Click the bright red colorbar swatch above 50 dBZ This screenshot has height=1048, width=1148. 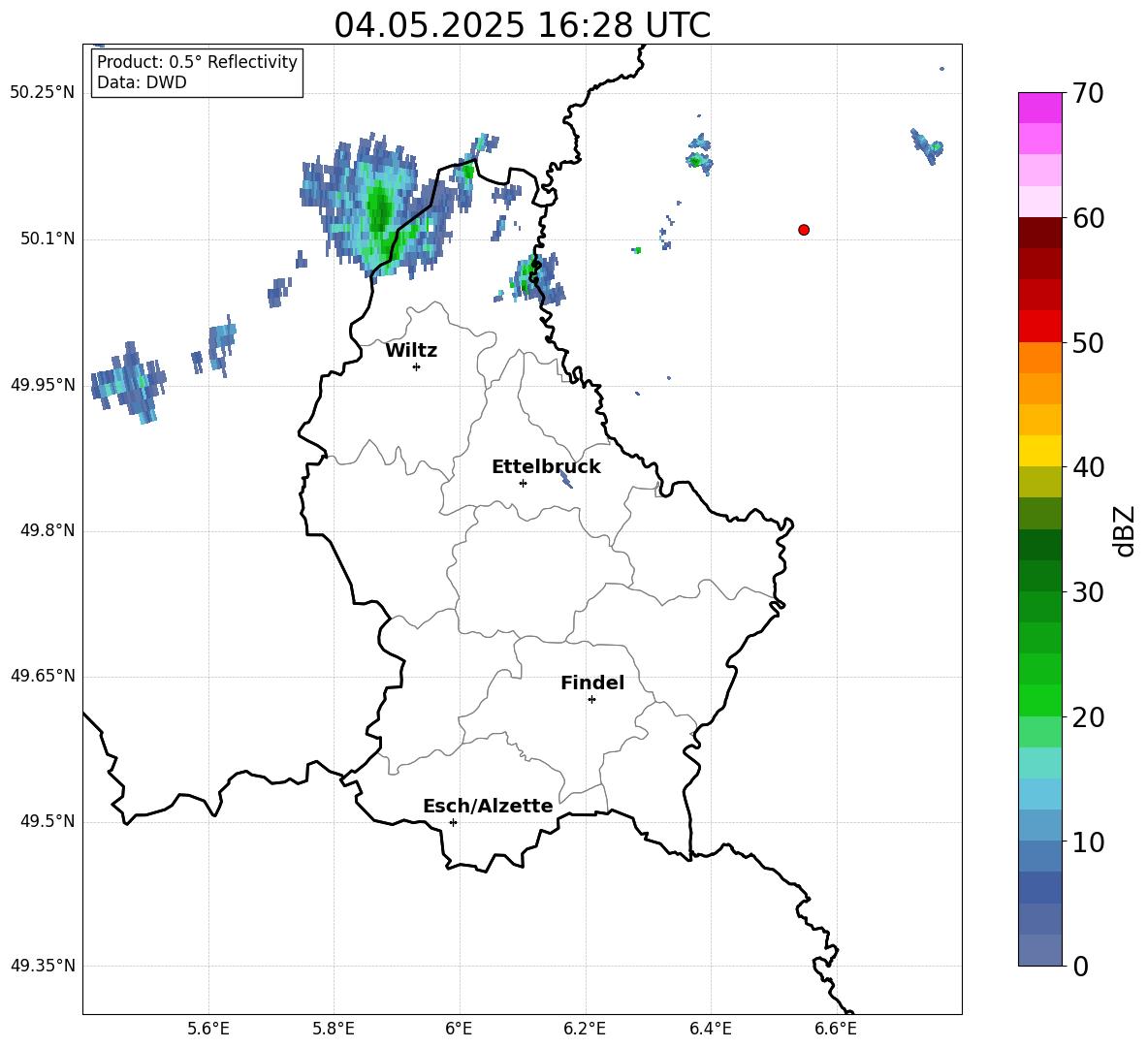(1039, 327)
